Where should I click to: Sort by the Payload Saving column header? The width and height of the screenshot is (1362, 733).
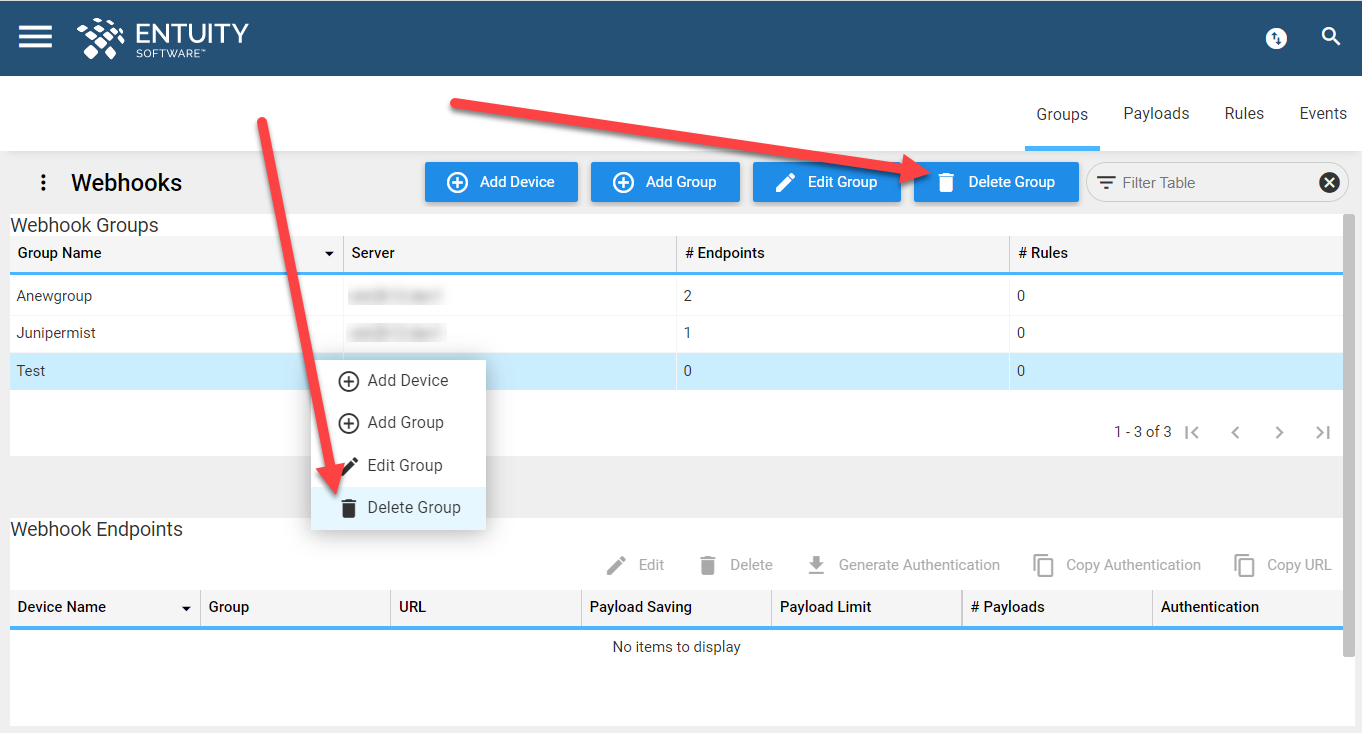click(676, 607)
